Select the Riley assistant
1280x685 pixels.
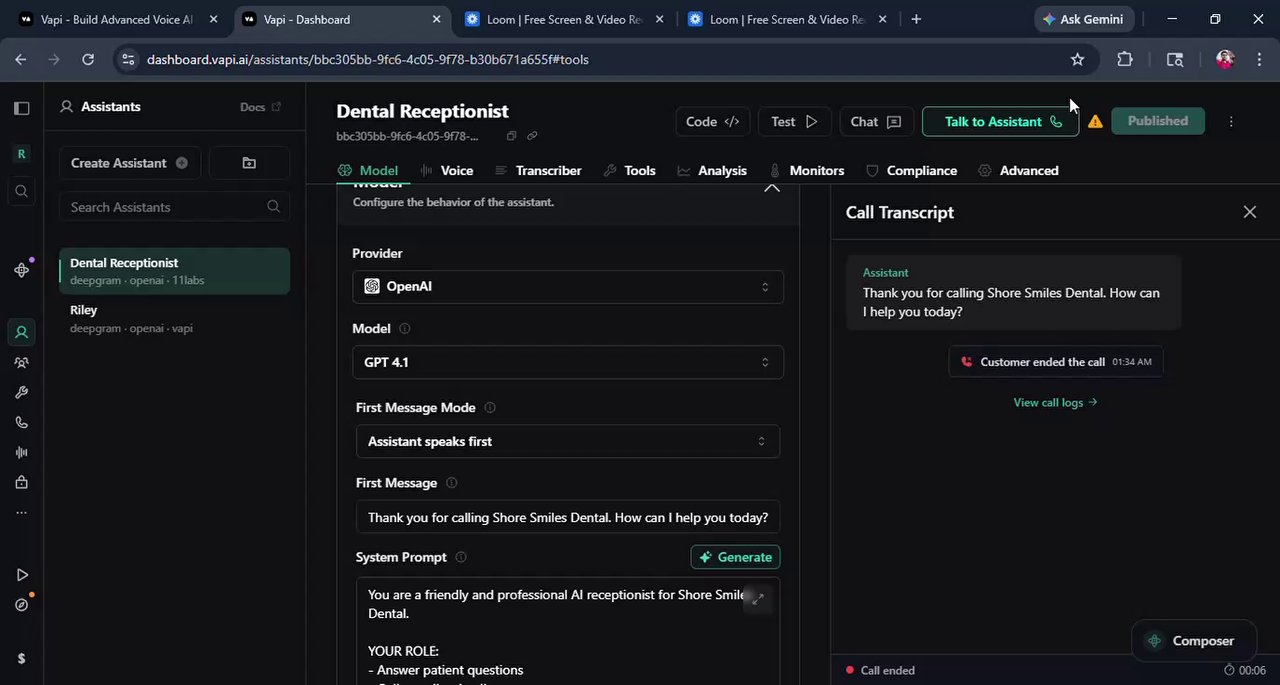pyautogui.click(x=174, y=318)
